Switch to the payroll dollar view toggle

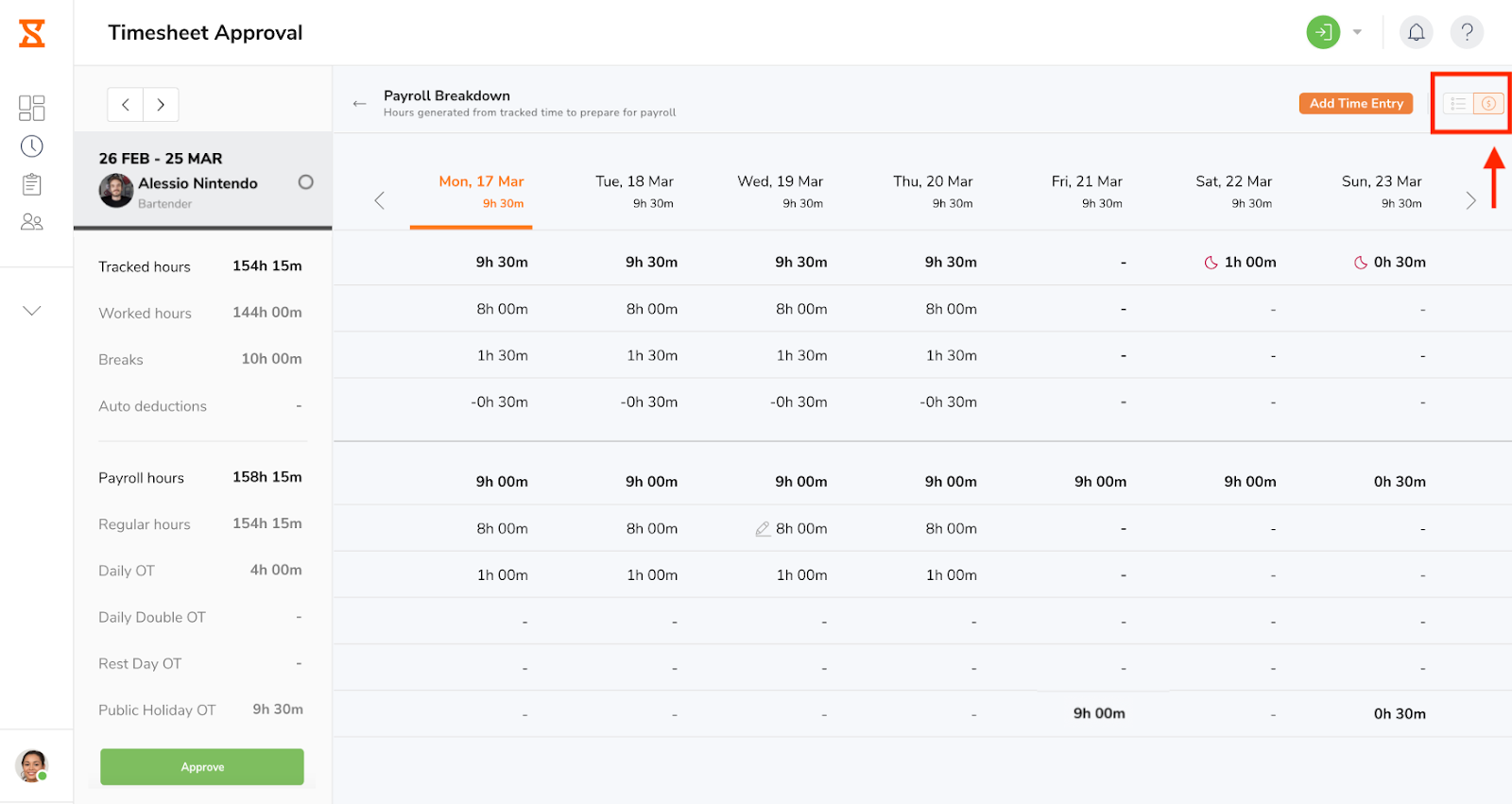tap(1488, 104)
